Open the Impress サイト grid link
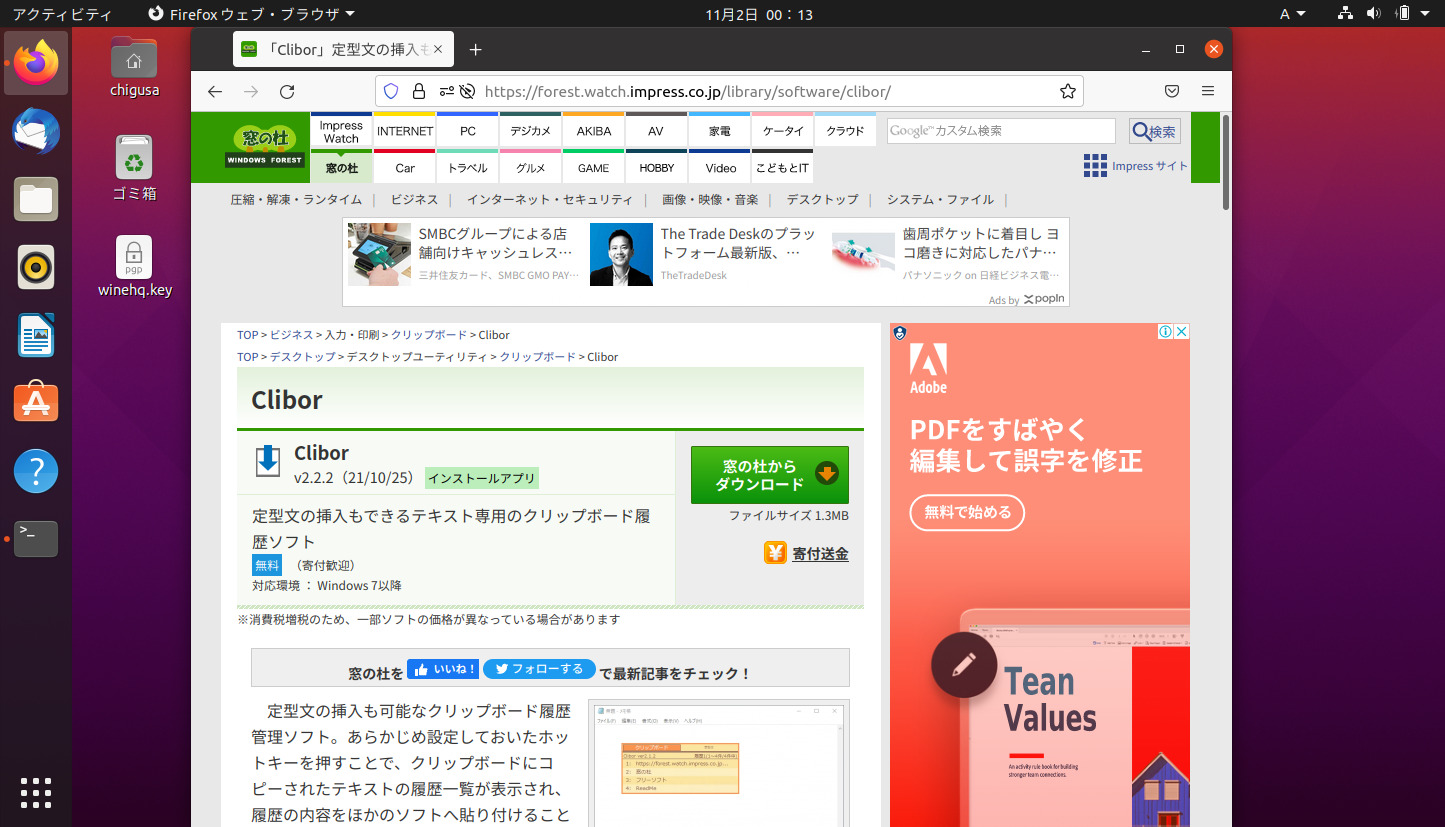1445x827 pixels. coord(1136,166)
